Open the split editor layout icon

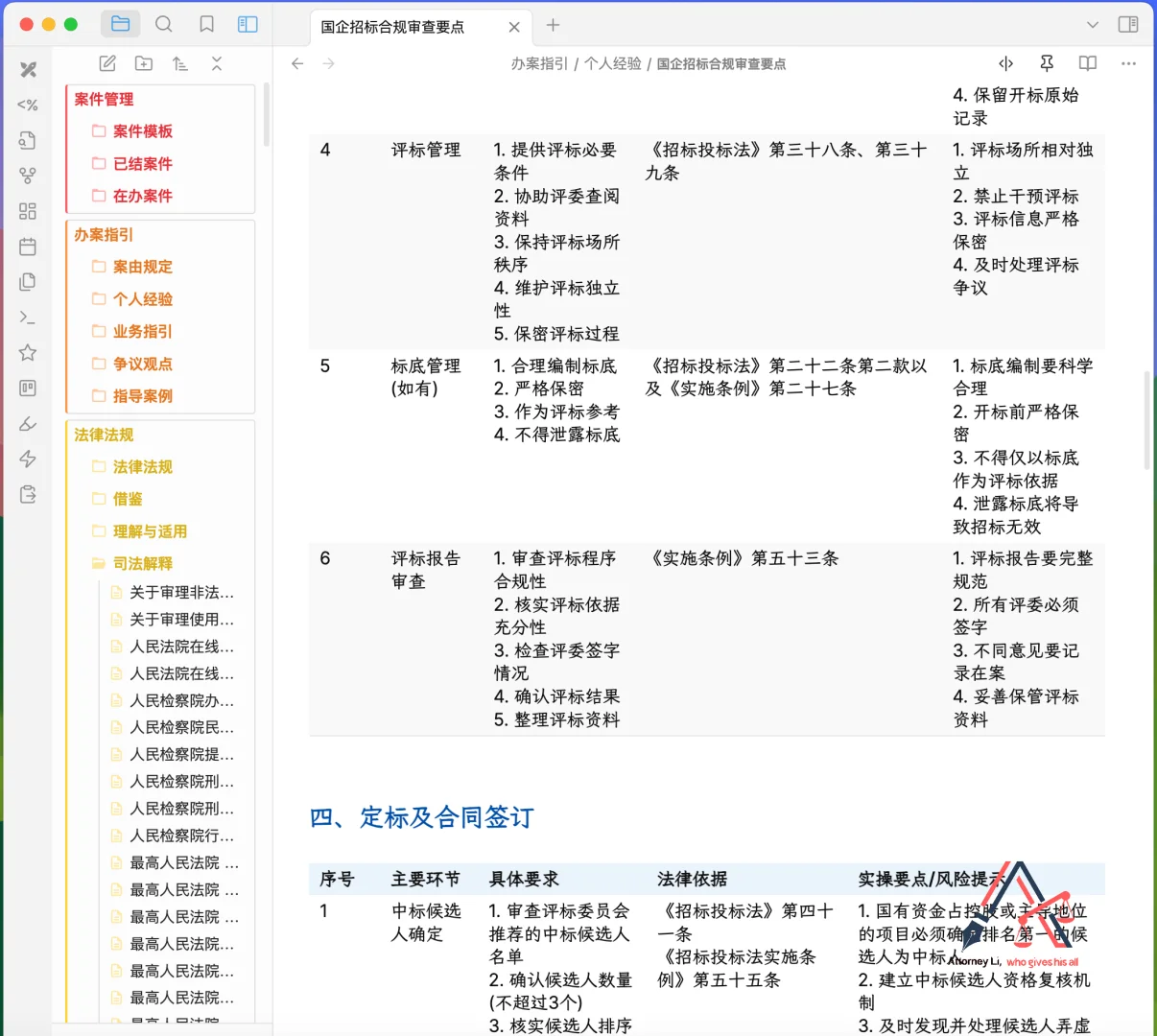1005,63
